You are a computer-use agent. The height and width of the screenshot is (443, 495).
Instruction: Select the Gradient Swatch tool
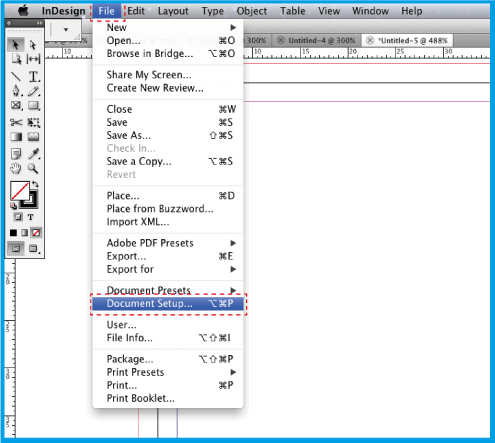[16, 137]
